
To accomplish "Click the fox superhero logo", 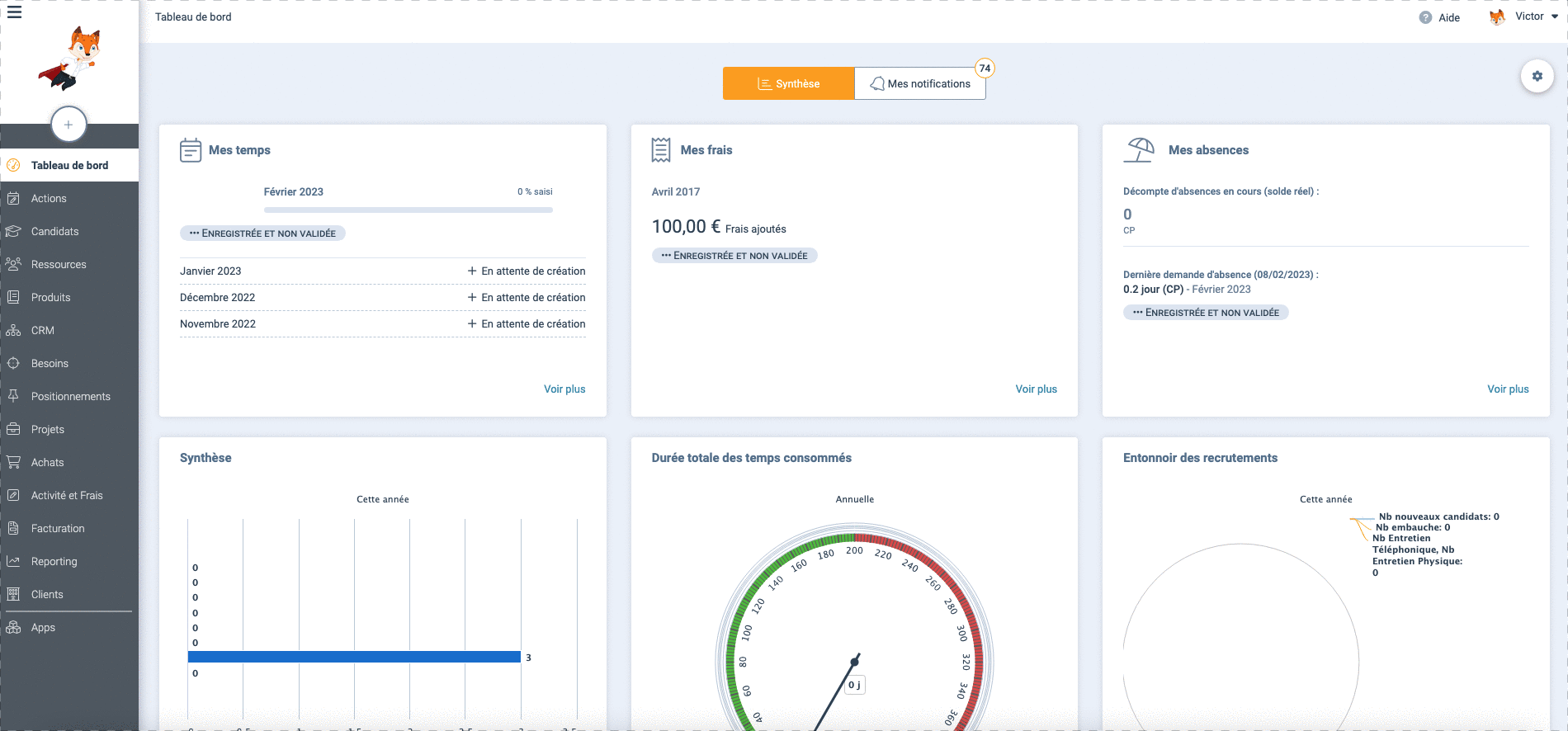I will 71,59.
